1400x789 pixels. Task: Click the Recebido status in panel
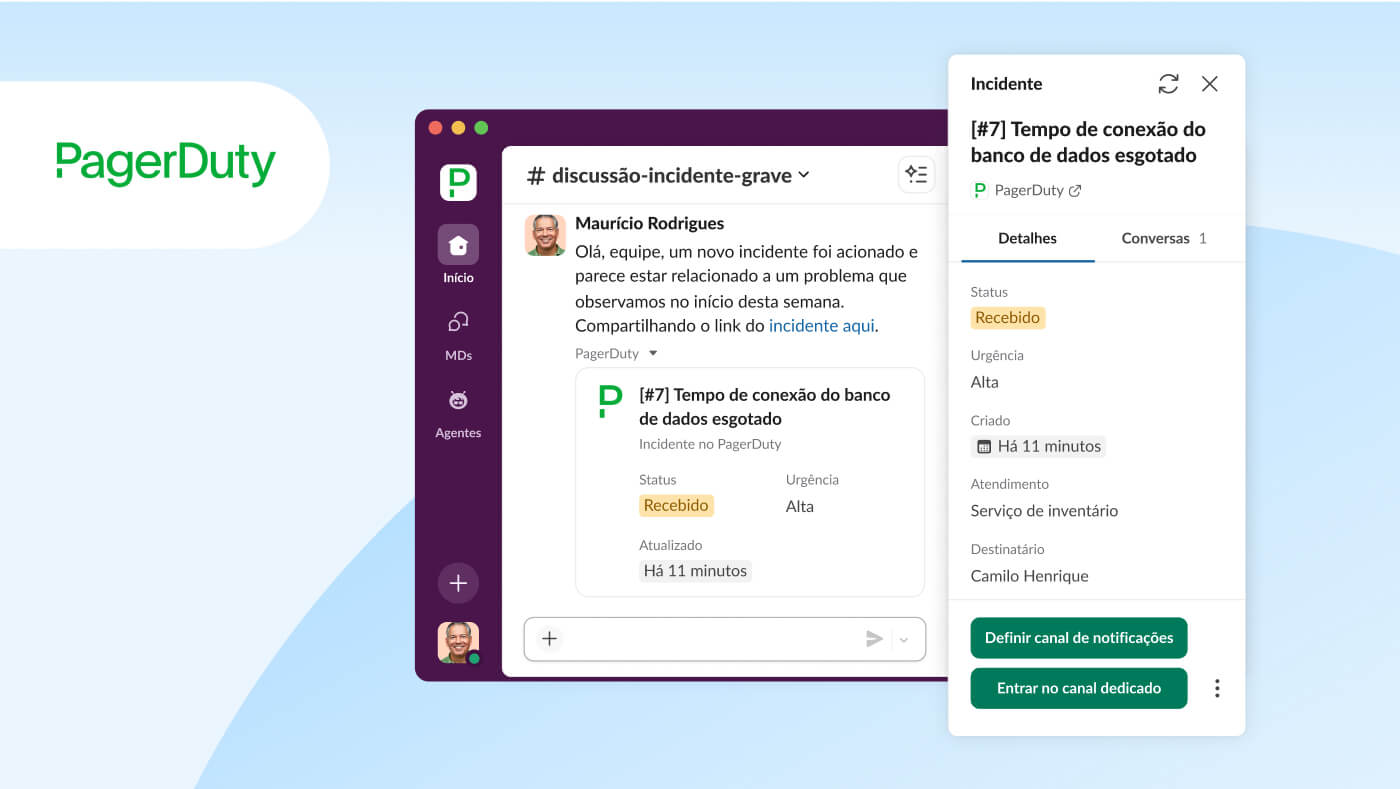pos(1008,317)
